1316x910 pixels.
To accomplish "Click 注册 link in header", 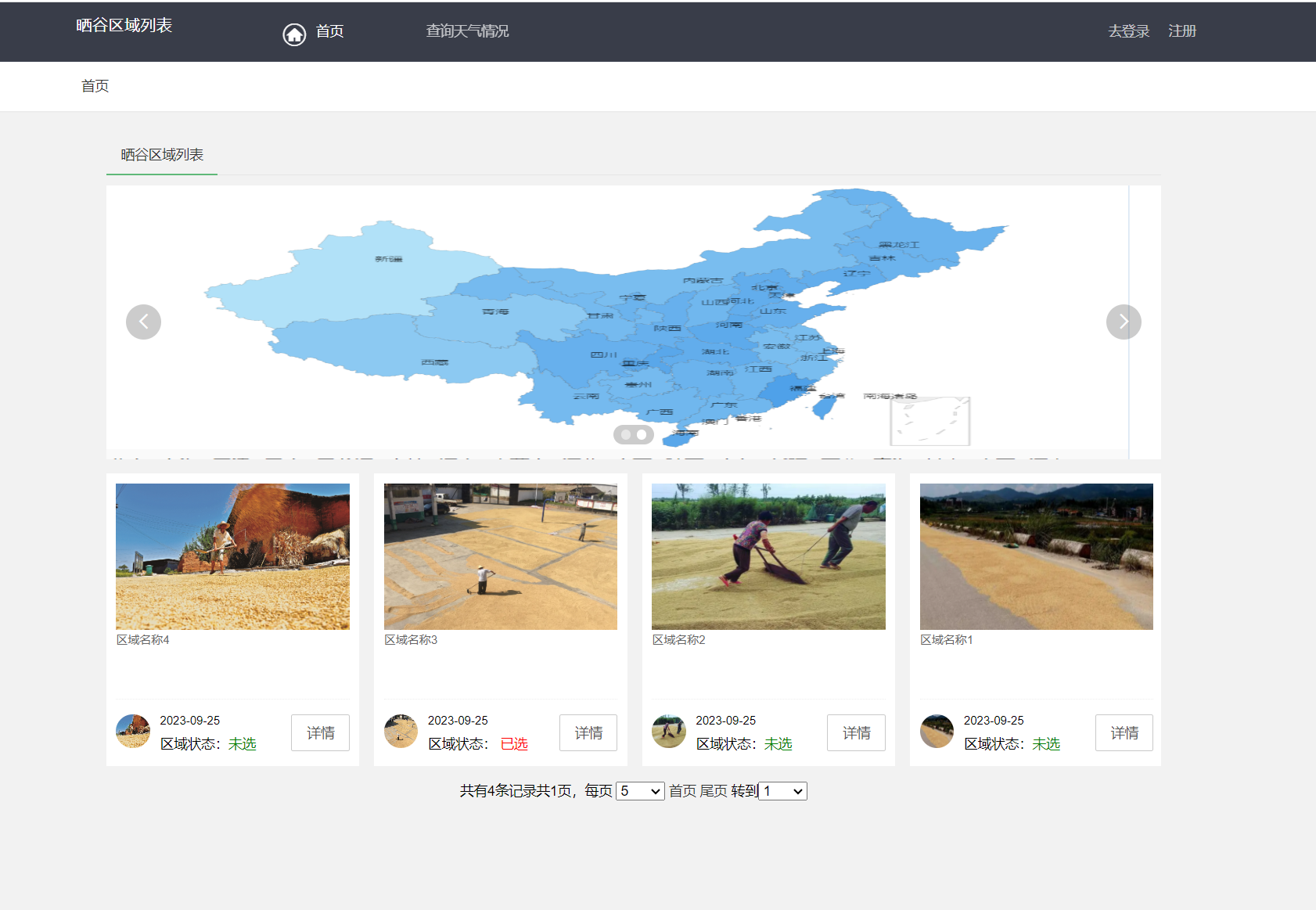I will click(x=1181, y=31).
